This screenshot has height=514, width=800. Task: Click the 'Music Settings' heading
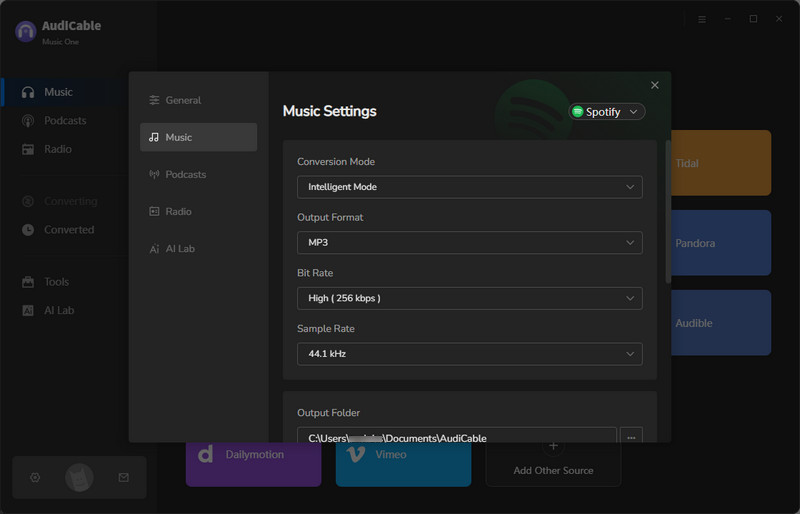click(x=330, y=111)
